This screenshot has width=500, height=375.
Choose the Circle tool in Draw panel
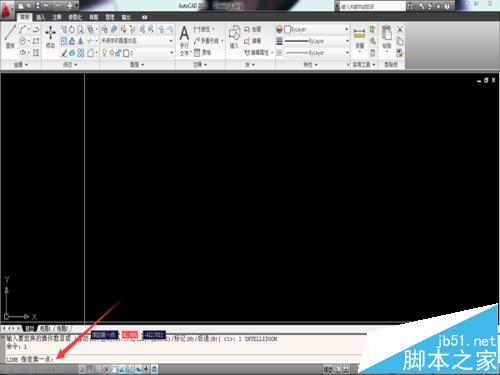[x=23, y=41]
